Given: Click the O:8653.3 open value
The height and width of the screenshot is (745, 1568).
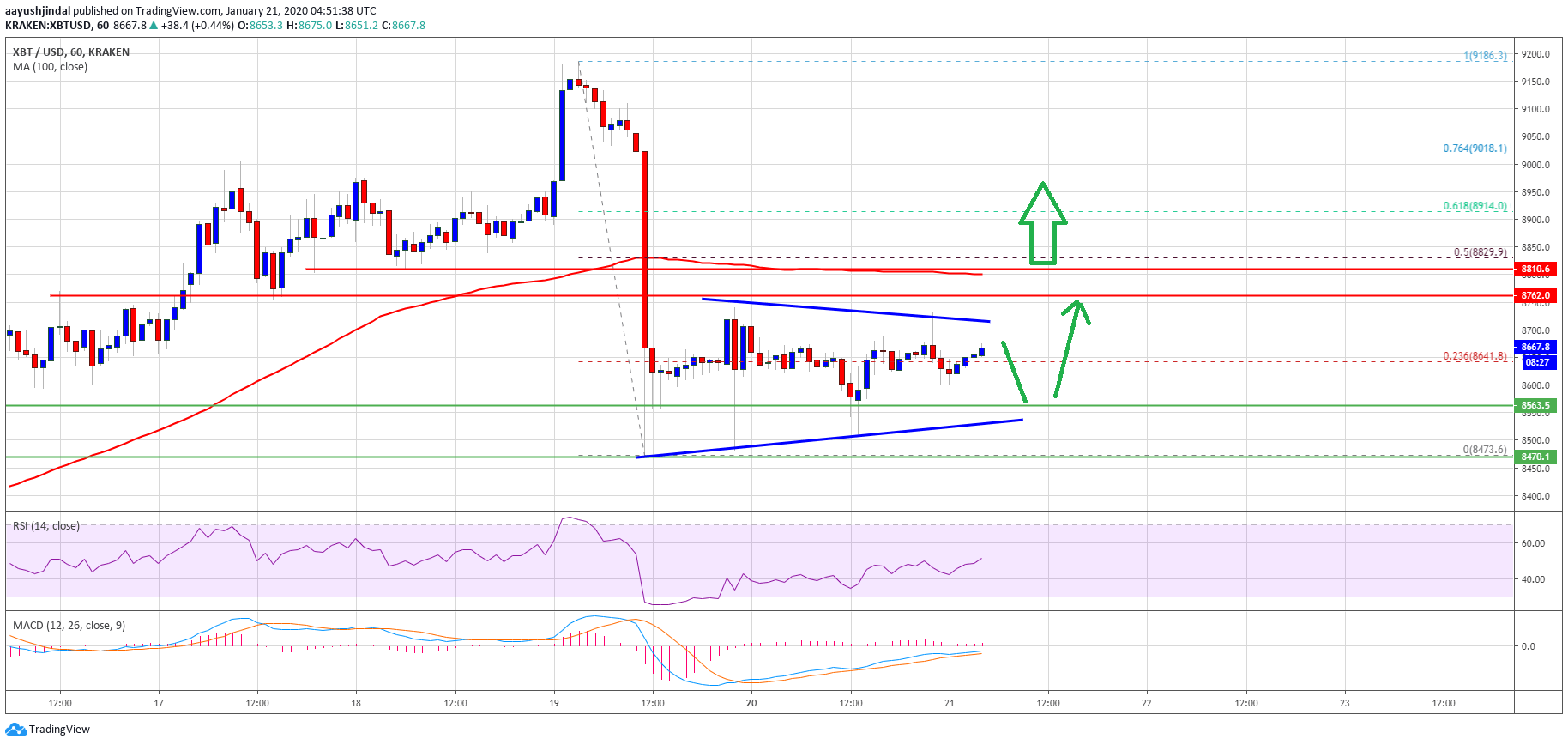Looking at the screenshot, I should (x=260, y=26).
